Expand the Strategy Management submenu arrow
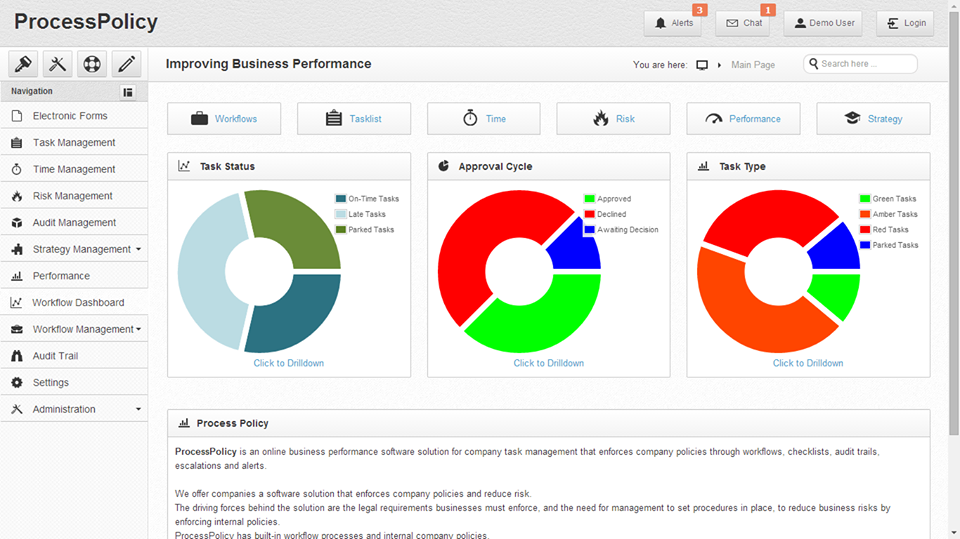 tap(138, 249)
